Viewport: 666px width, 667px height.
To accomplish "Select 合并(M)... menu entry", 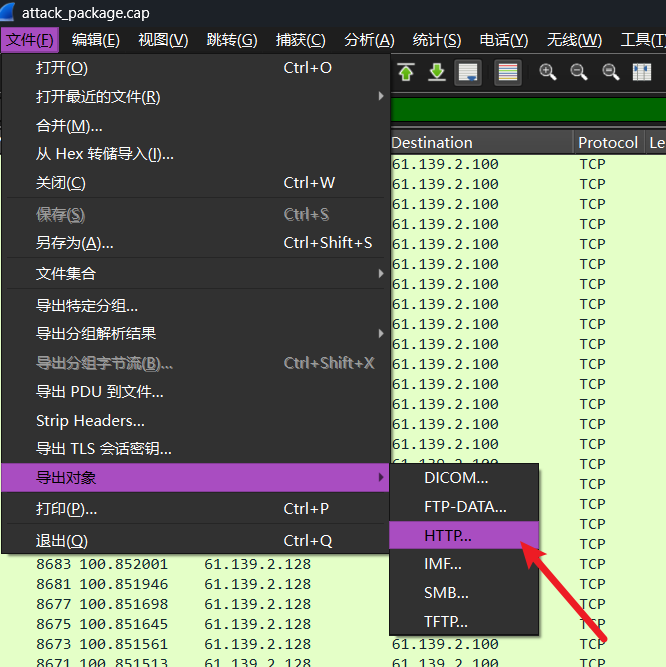I will [x=195, y=125].
